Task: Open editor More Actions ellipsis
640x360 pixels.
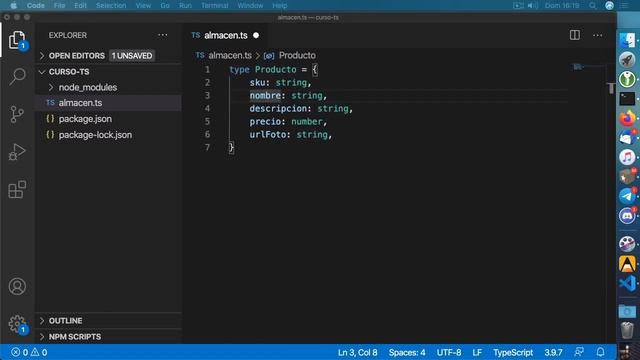Action: 598,36
